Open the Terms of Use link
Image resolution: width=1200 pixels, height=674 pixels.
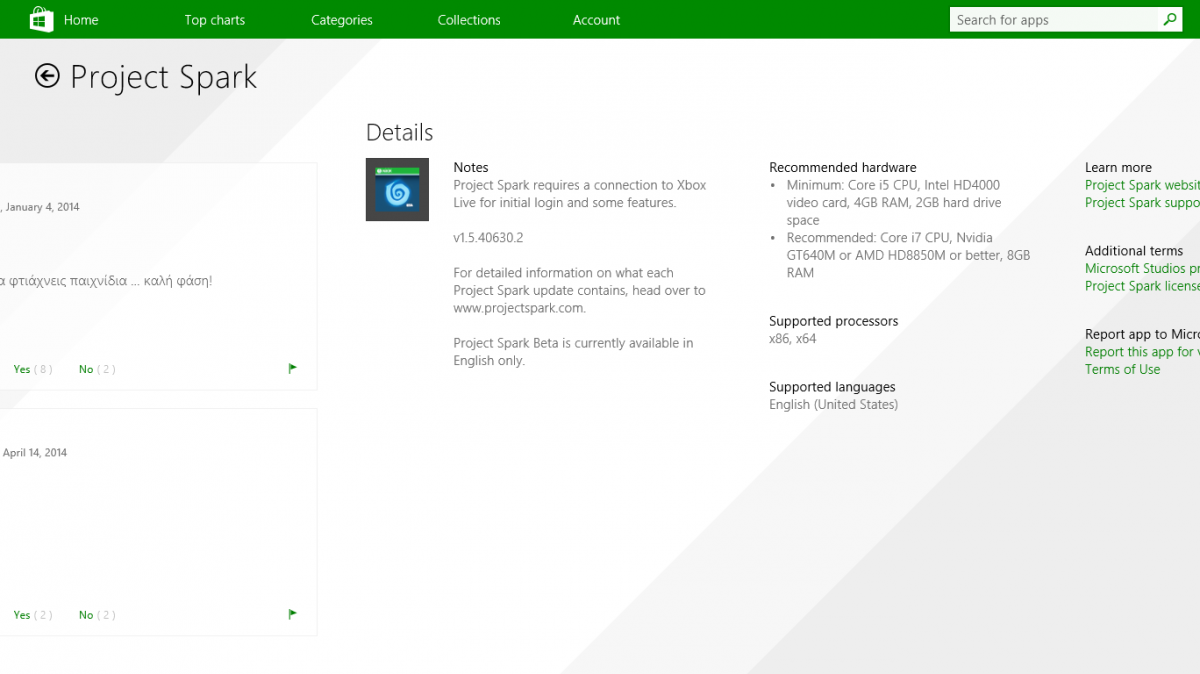[1123, 370]
